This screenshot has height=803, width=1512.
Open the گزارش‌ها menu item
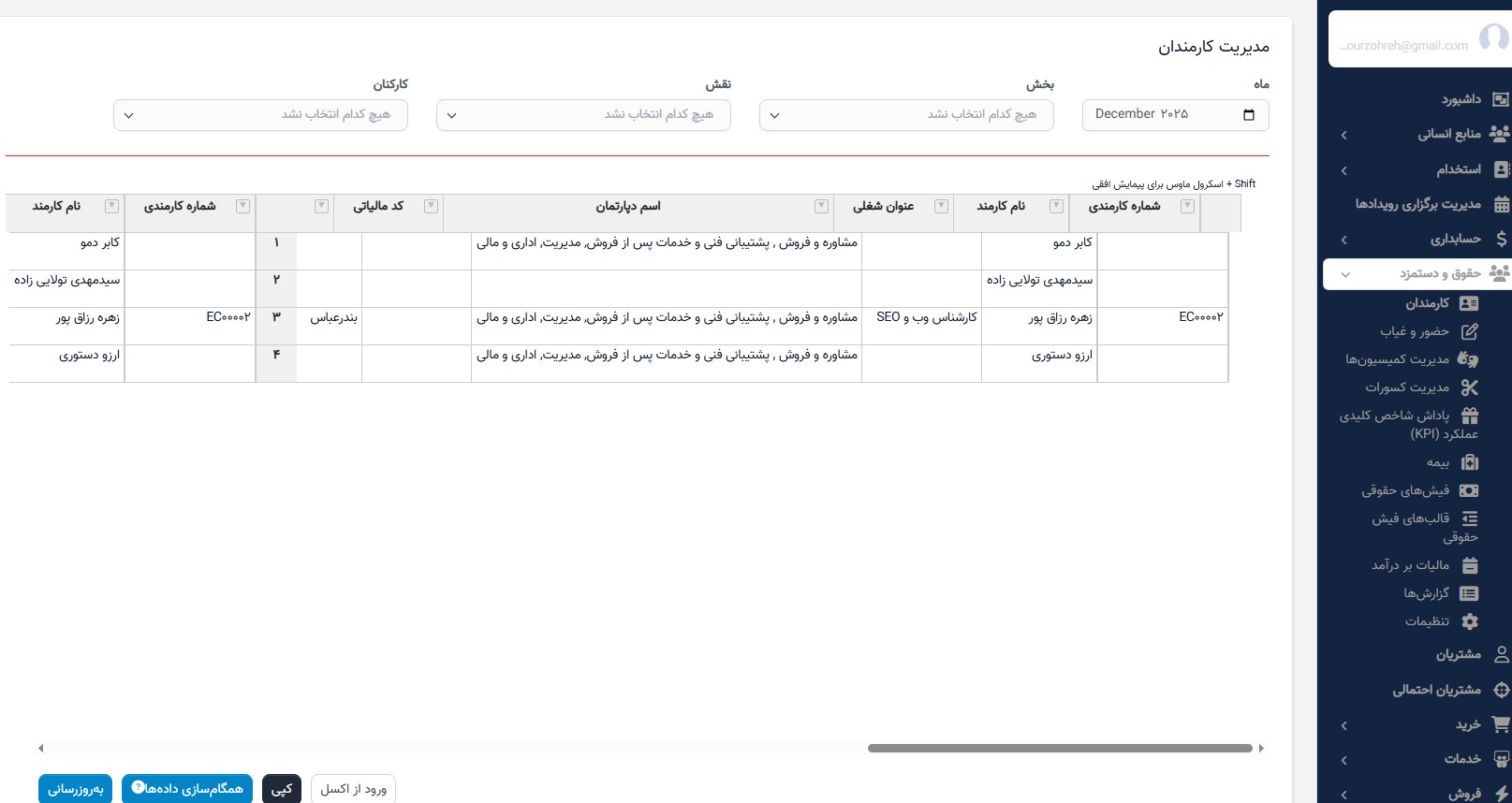1426,593
